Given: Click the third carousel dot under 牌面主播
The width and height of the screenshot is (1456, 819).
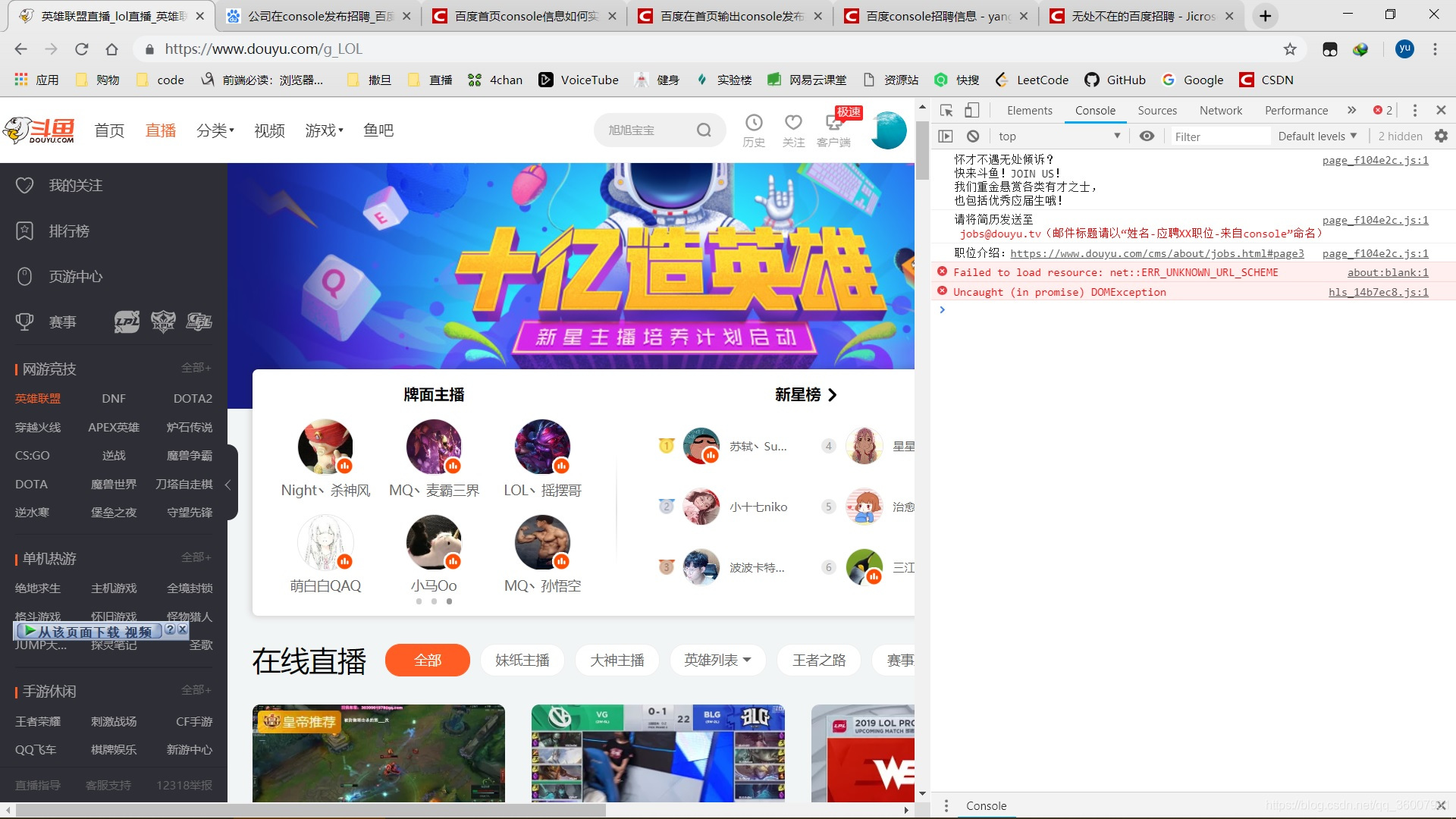Looking at the screenshot, I should (449, 601).
